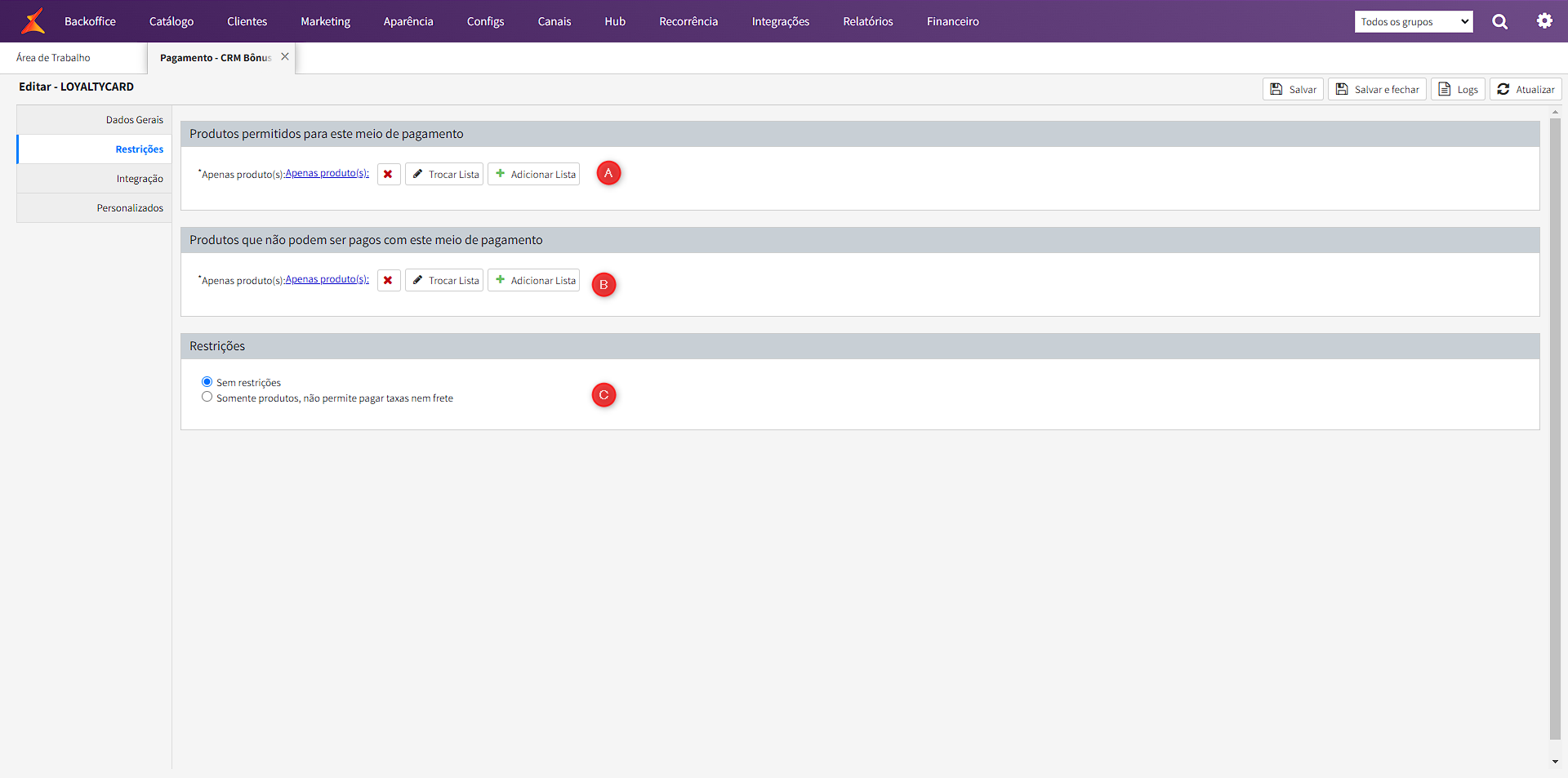Screen dimensions: 1568x778
Task: Click Salvar e fechar button
Action: tap(1377, 89)
